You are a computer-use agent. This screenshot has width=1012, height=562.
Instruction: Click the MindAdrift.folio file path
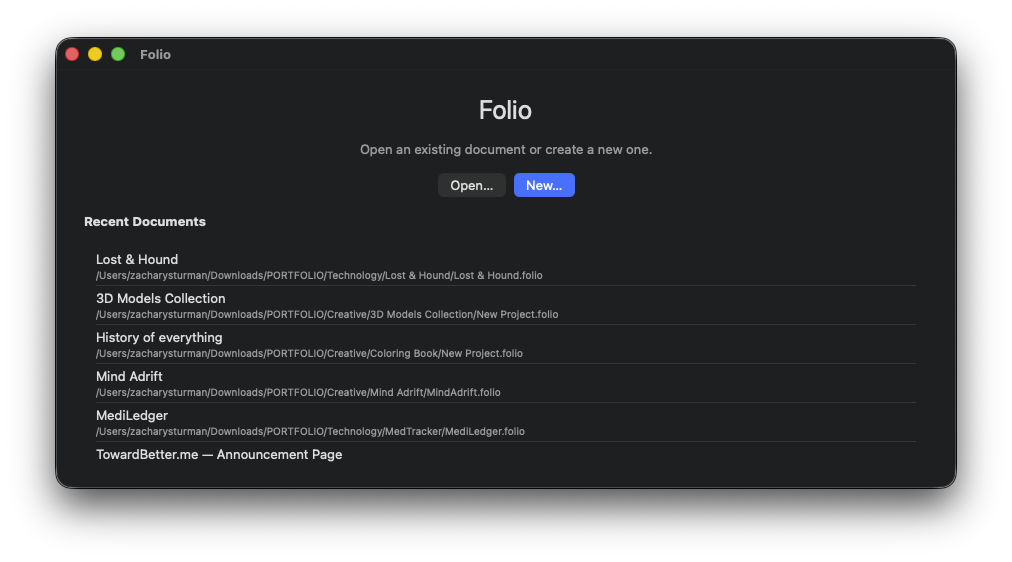(x=298, y=392)
